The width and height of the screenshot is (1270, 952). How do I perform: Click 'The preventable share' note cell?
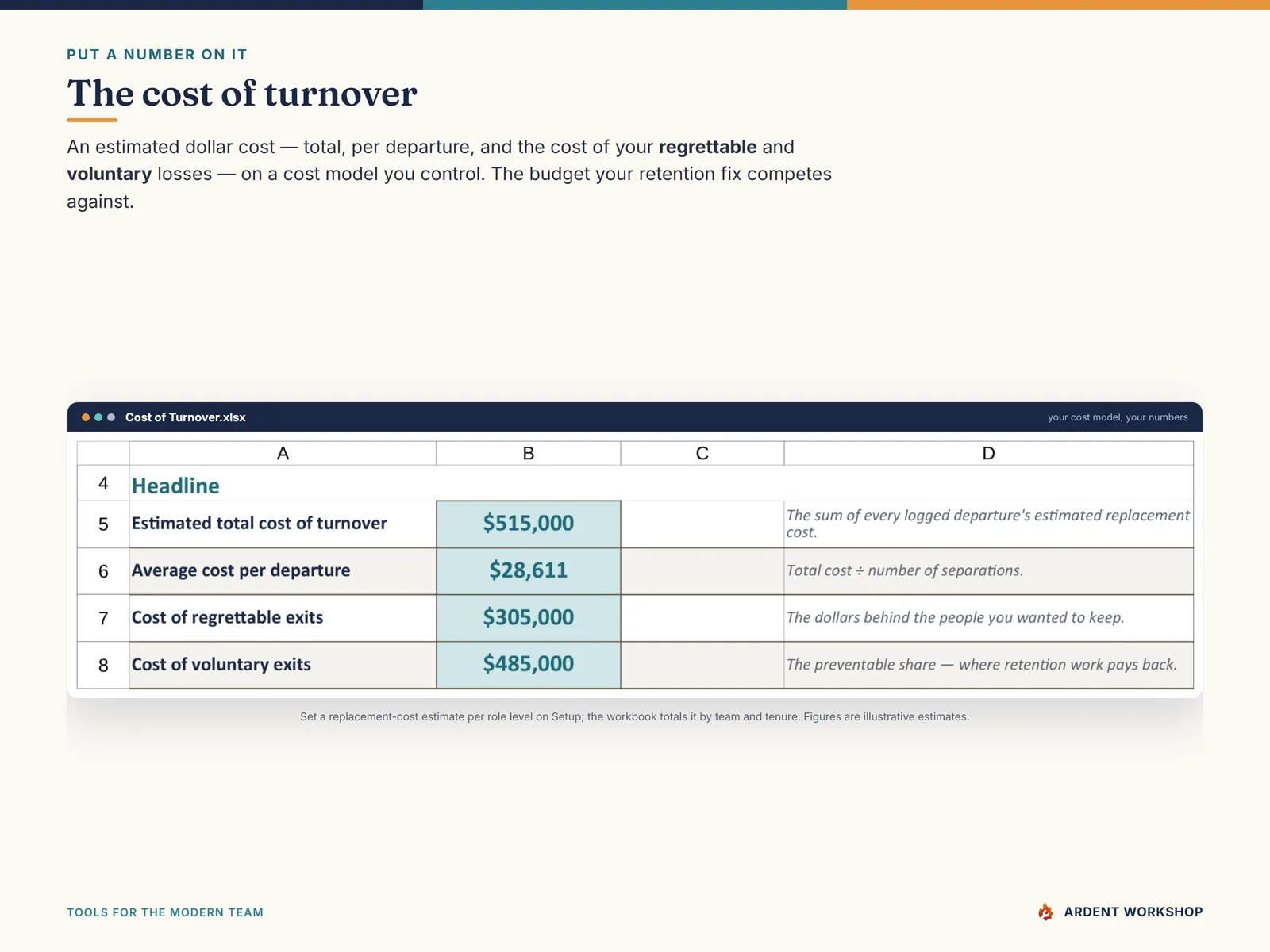point(989,665)
